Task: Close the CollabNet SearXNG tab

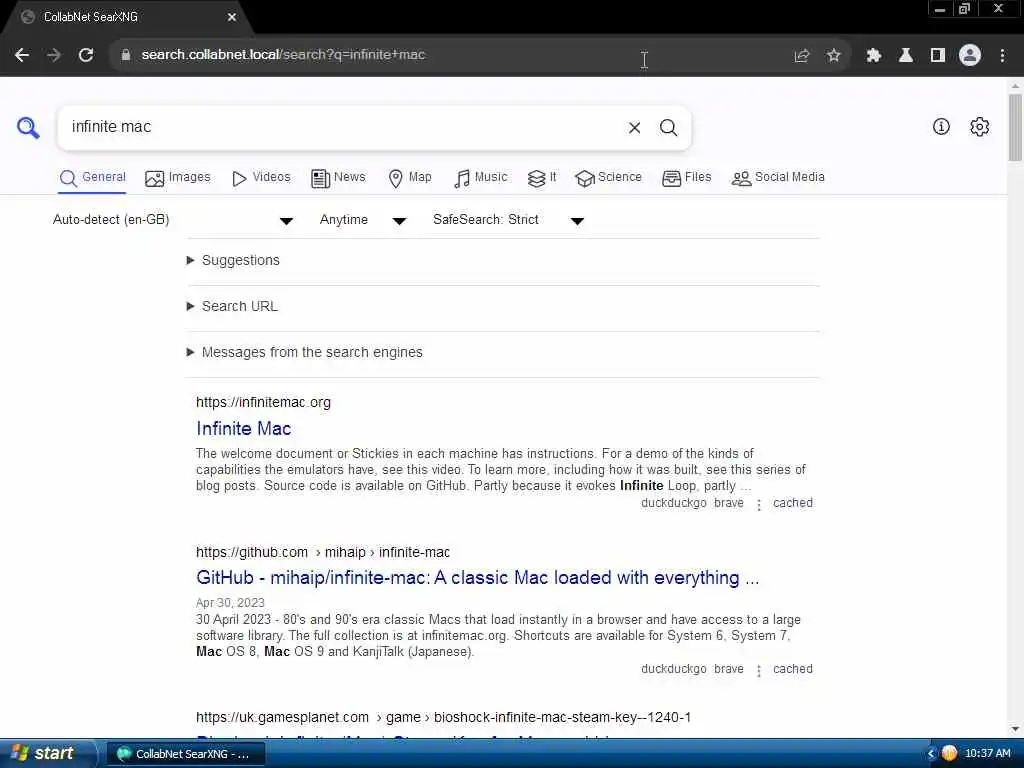Action: pyautogui.click(x=232, y=18)
